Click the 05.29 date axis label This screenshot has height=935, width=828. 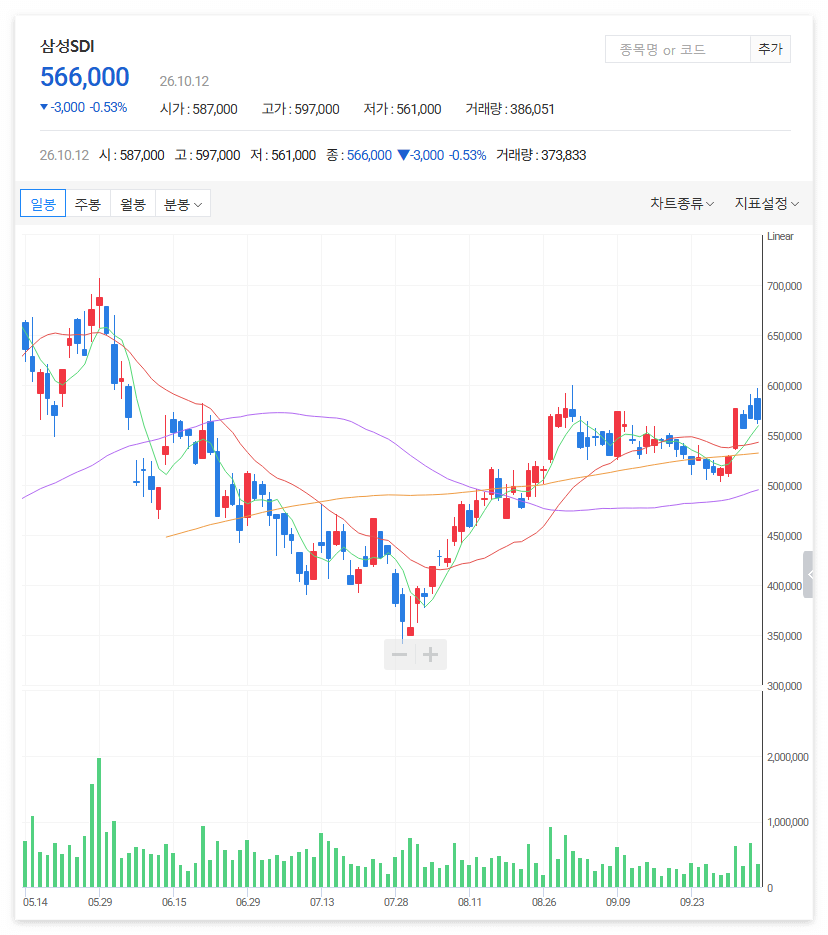[x=100, y=902]
